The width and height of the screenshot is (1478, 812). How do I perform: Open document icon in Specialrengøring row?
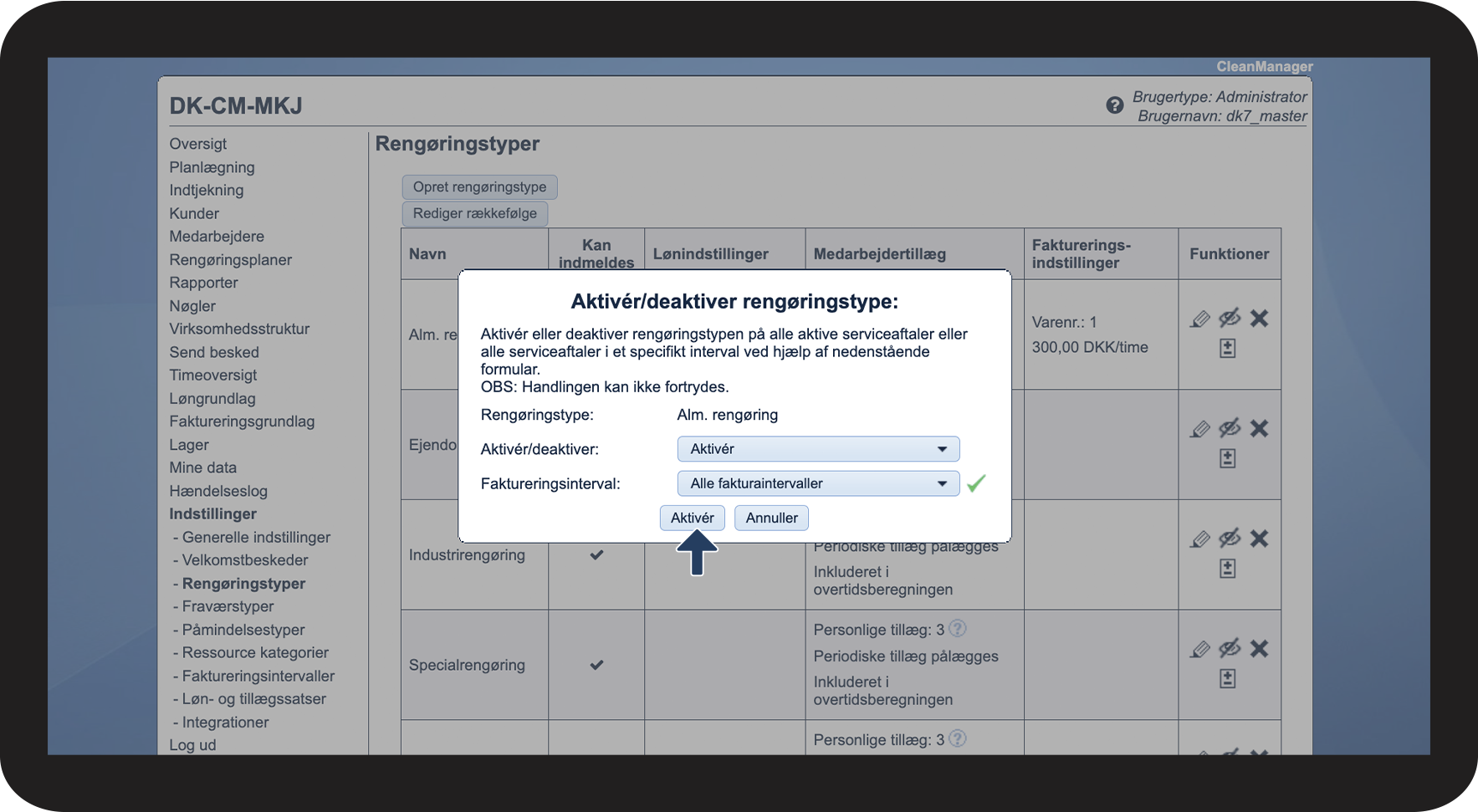pos(1227,678)
